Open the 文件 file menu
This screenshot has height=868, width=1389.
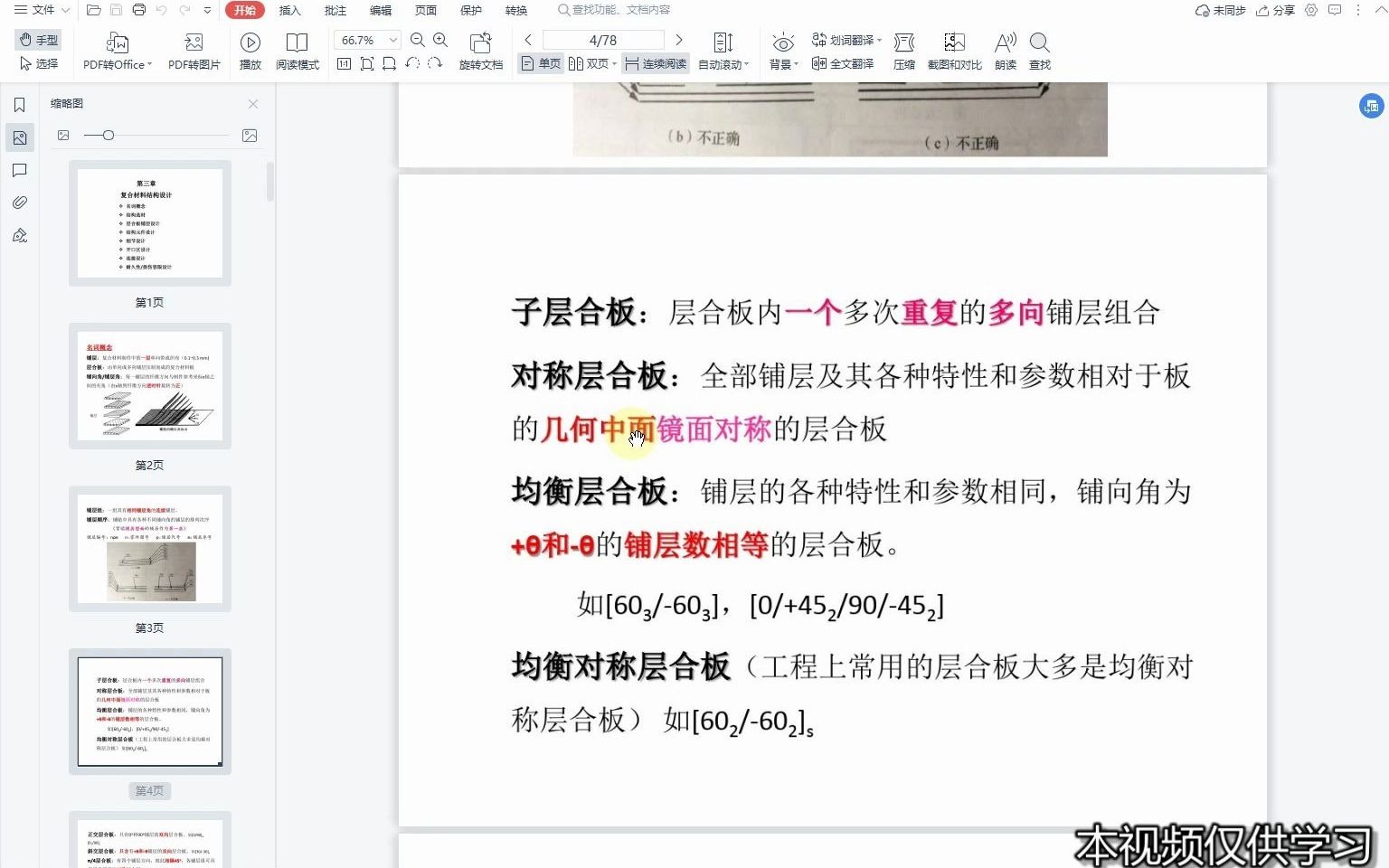[42, 10]
